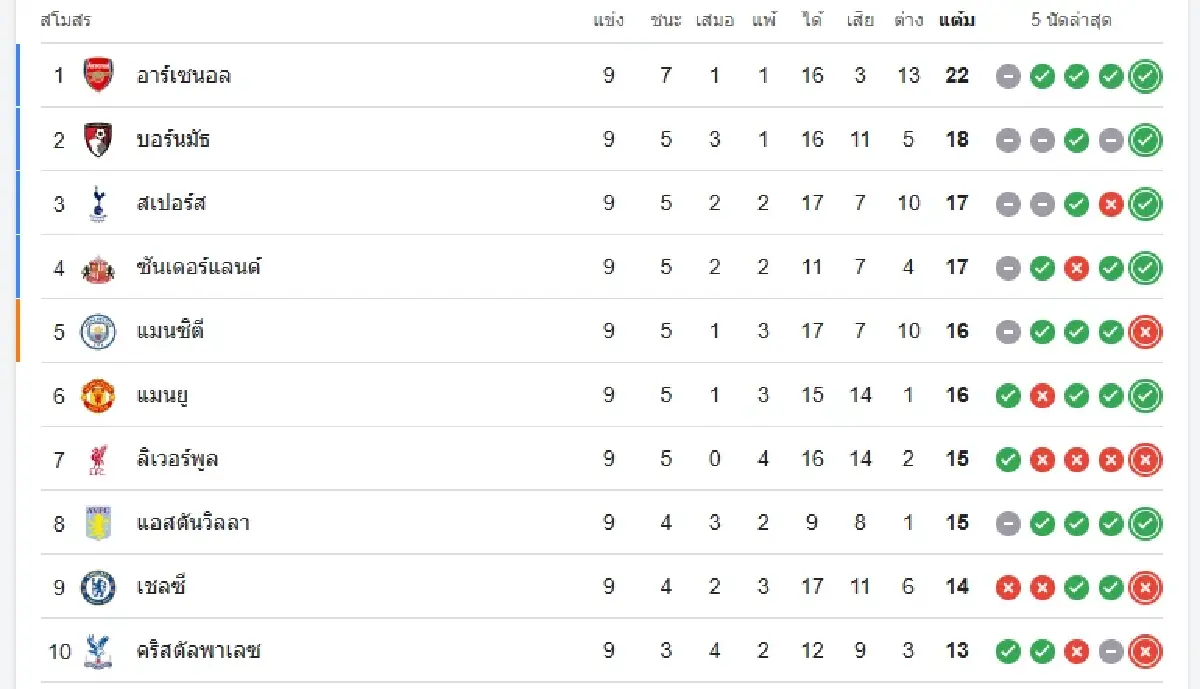Click the Manchester City crest icon
This screenshot has height=689, width=1200.
coord(98,331)
